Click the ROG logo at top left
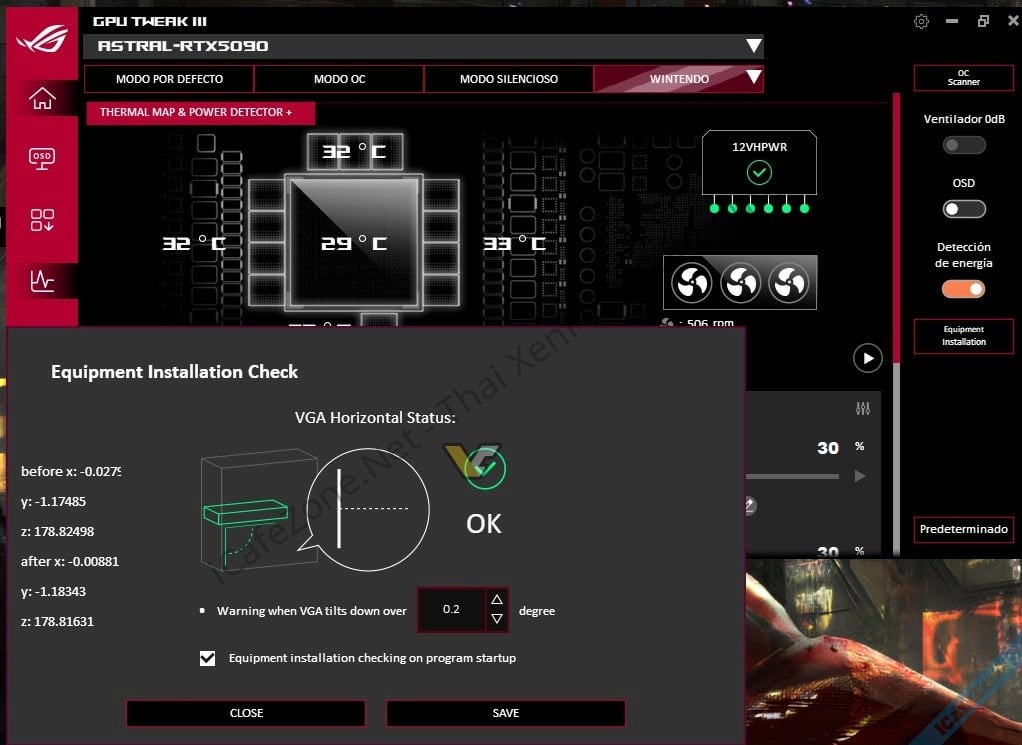Image resolution: width=1022 pixels, height=745 pixels. tap(40, 40)
